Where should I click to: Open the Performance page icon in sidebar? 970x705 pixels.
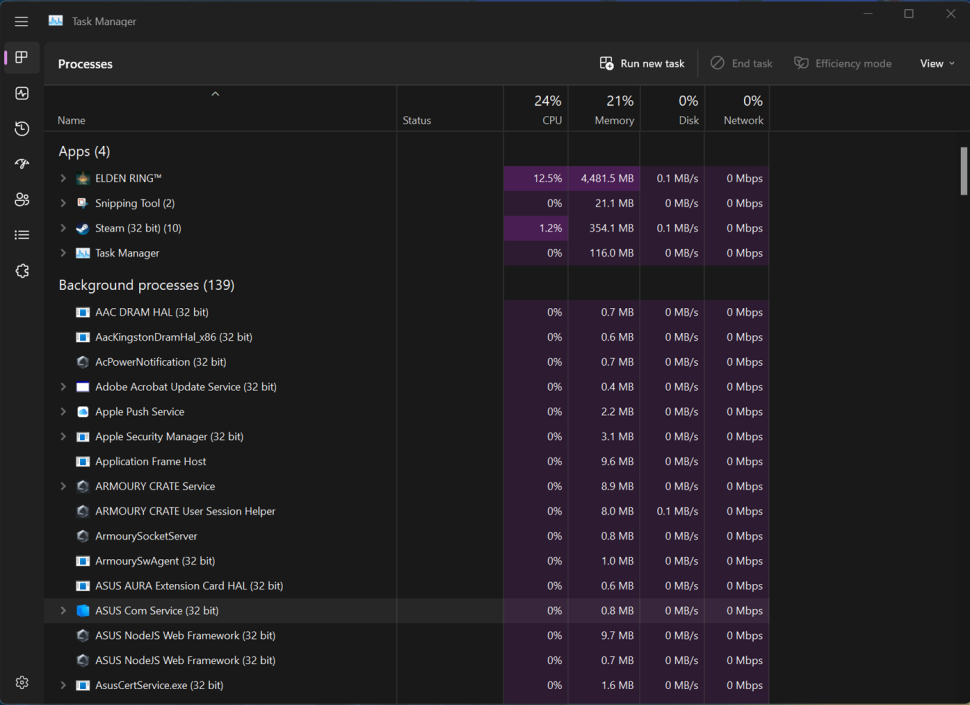(22, 93)
